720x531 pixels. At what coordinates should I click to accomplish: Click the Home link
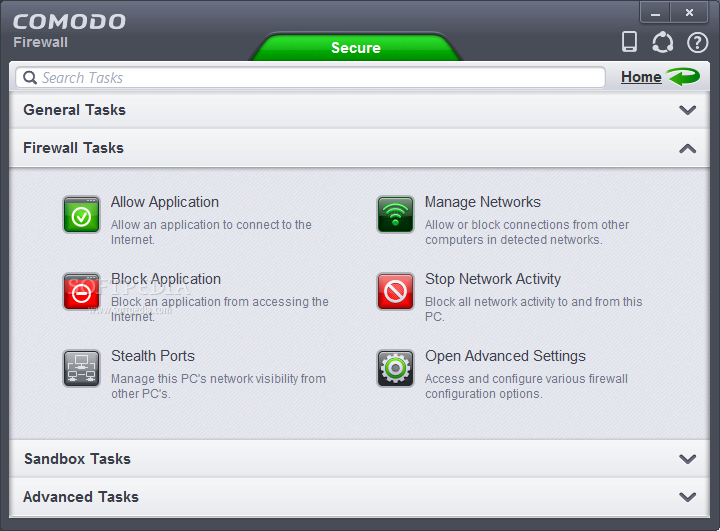point(641,77)
